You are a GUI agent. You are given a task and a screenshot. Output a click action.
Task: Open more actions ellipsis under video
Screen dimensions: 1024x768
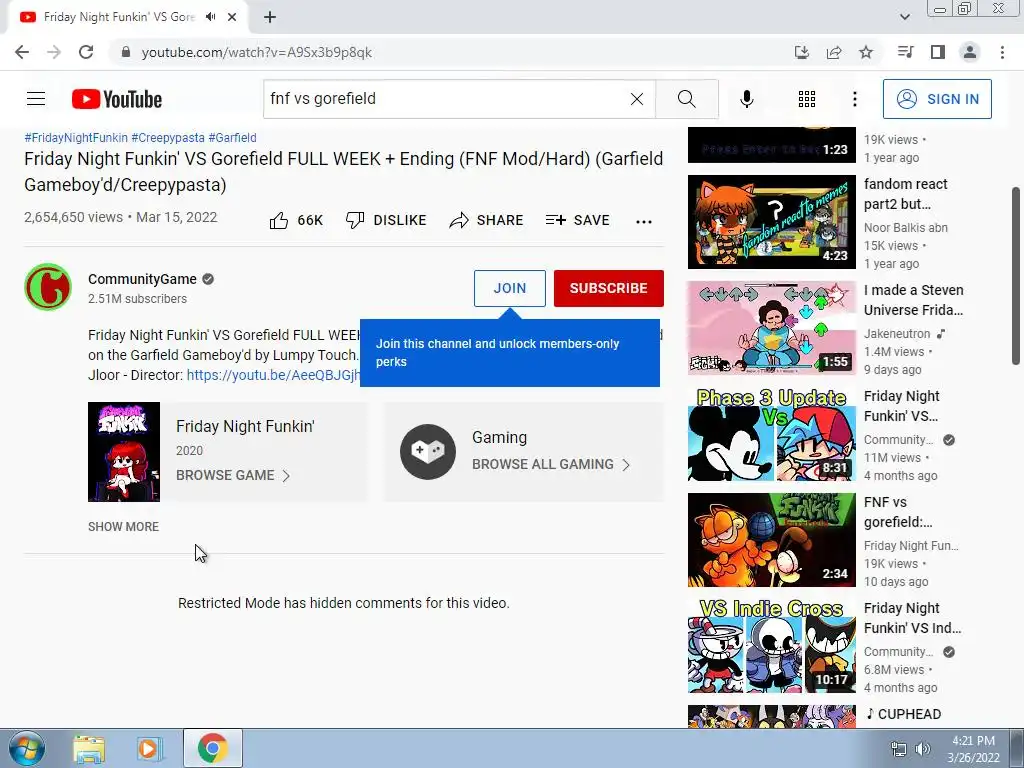click(644, 221)
